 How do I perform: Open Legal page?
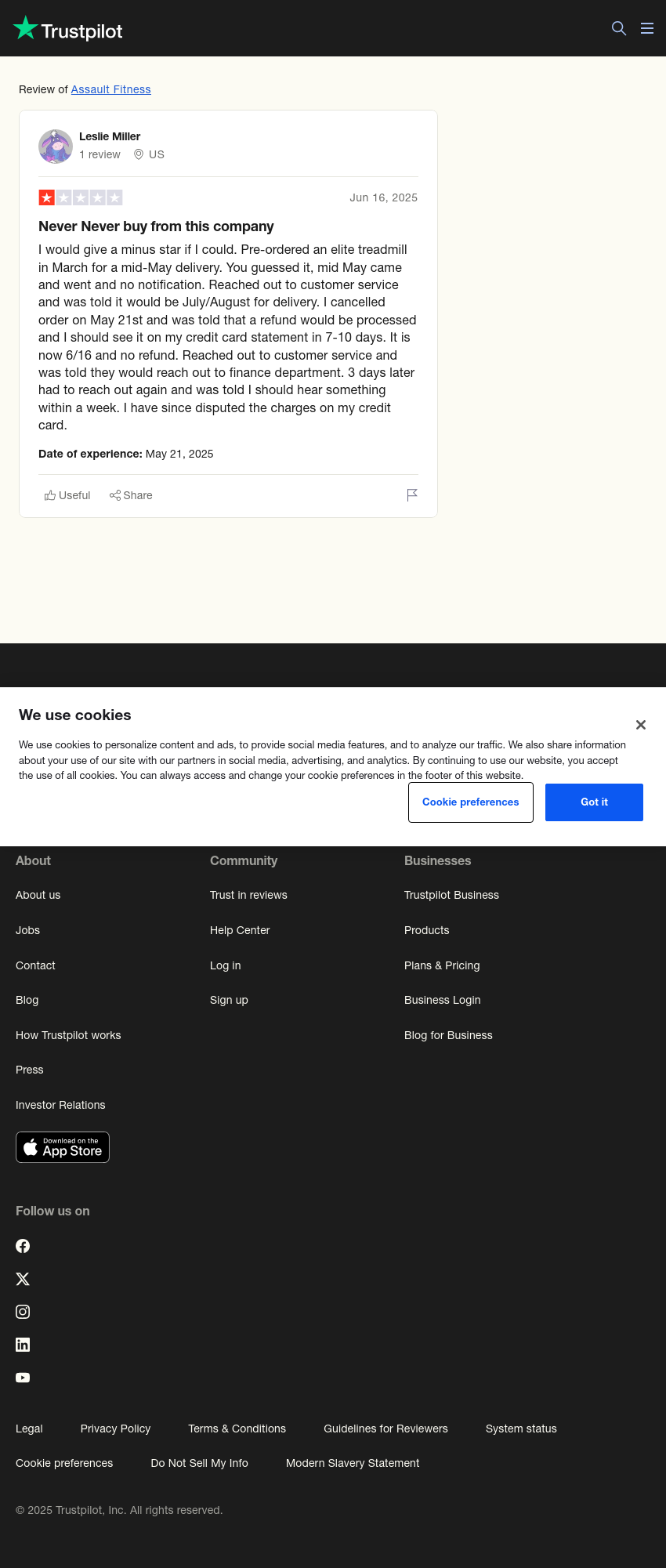(x=29, y=1429)
